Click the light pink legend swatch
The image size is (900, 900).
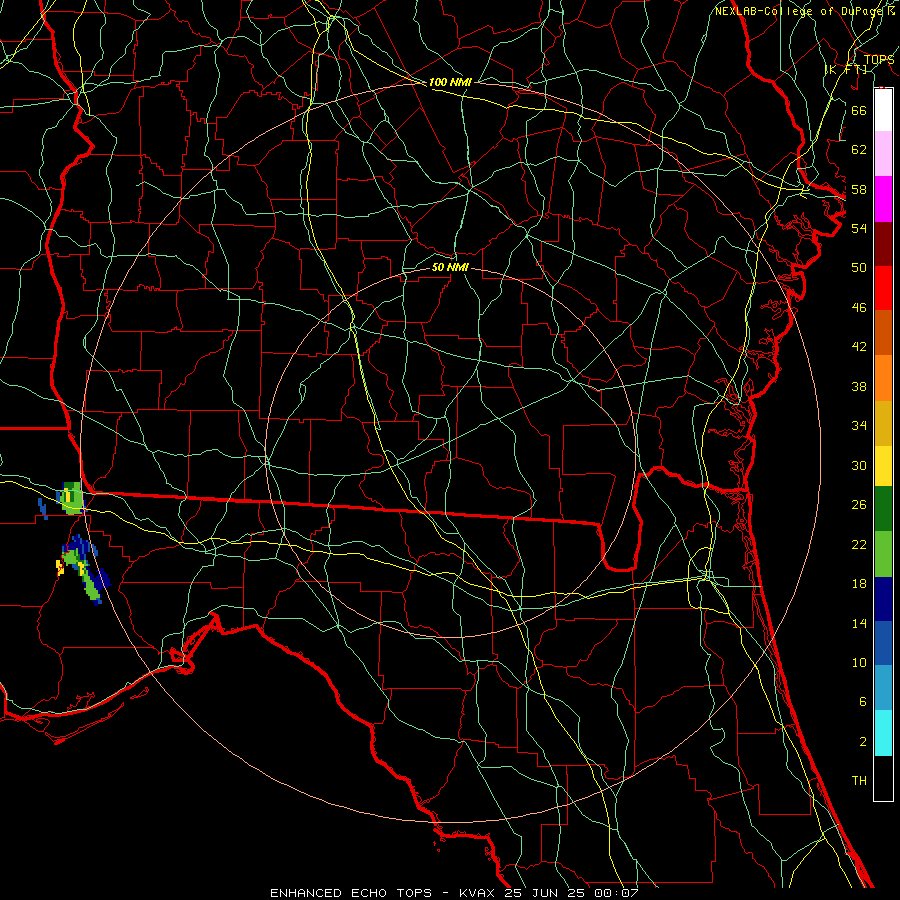(x=883, y=154)
